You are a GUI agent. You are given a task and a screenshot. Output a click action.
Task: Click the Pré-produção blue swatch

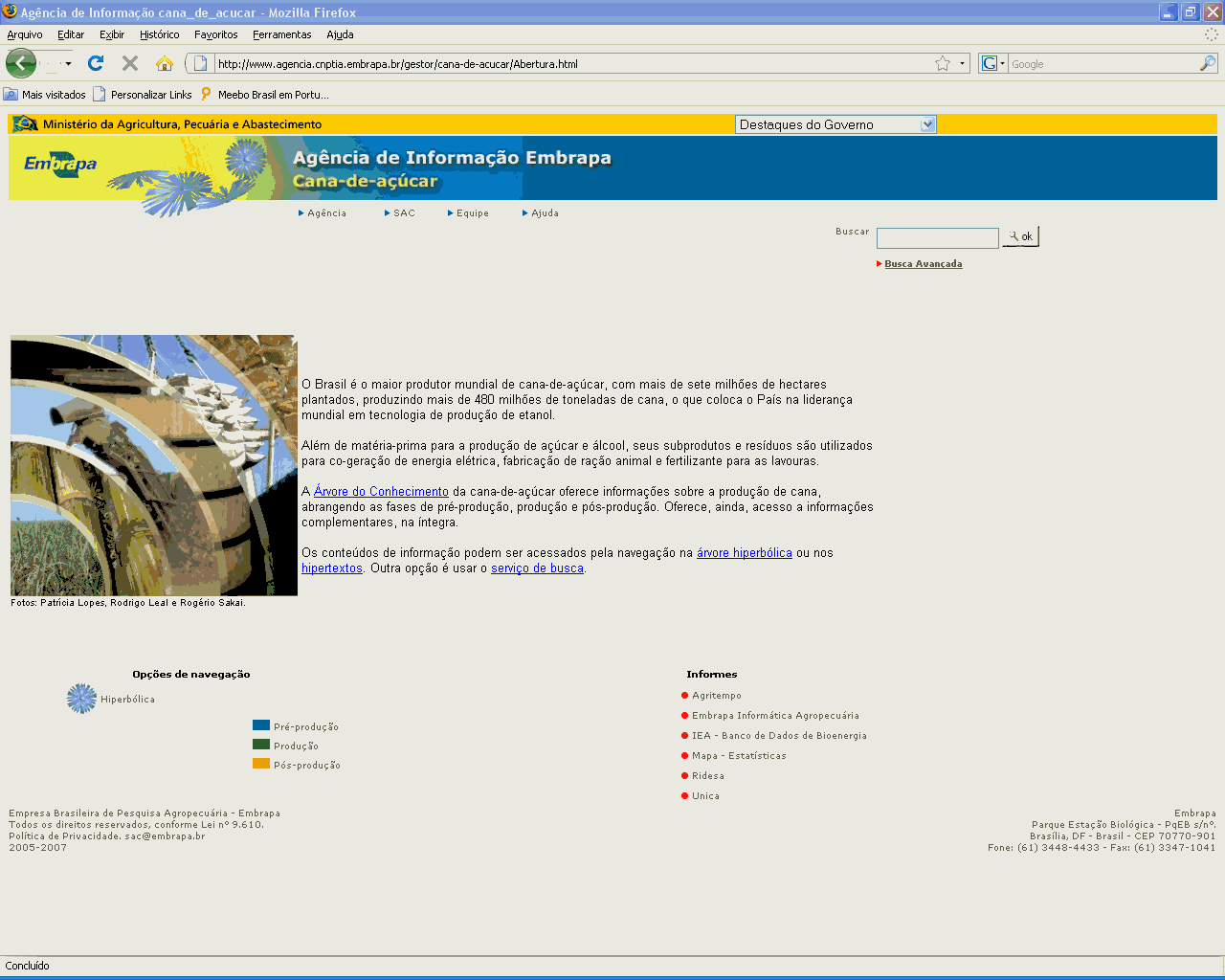click(261, 725)
